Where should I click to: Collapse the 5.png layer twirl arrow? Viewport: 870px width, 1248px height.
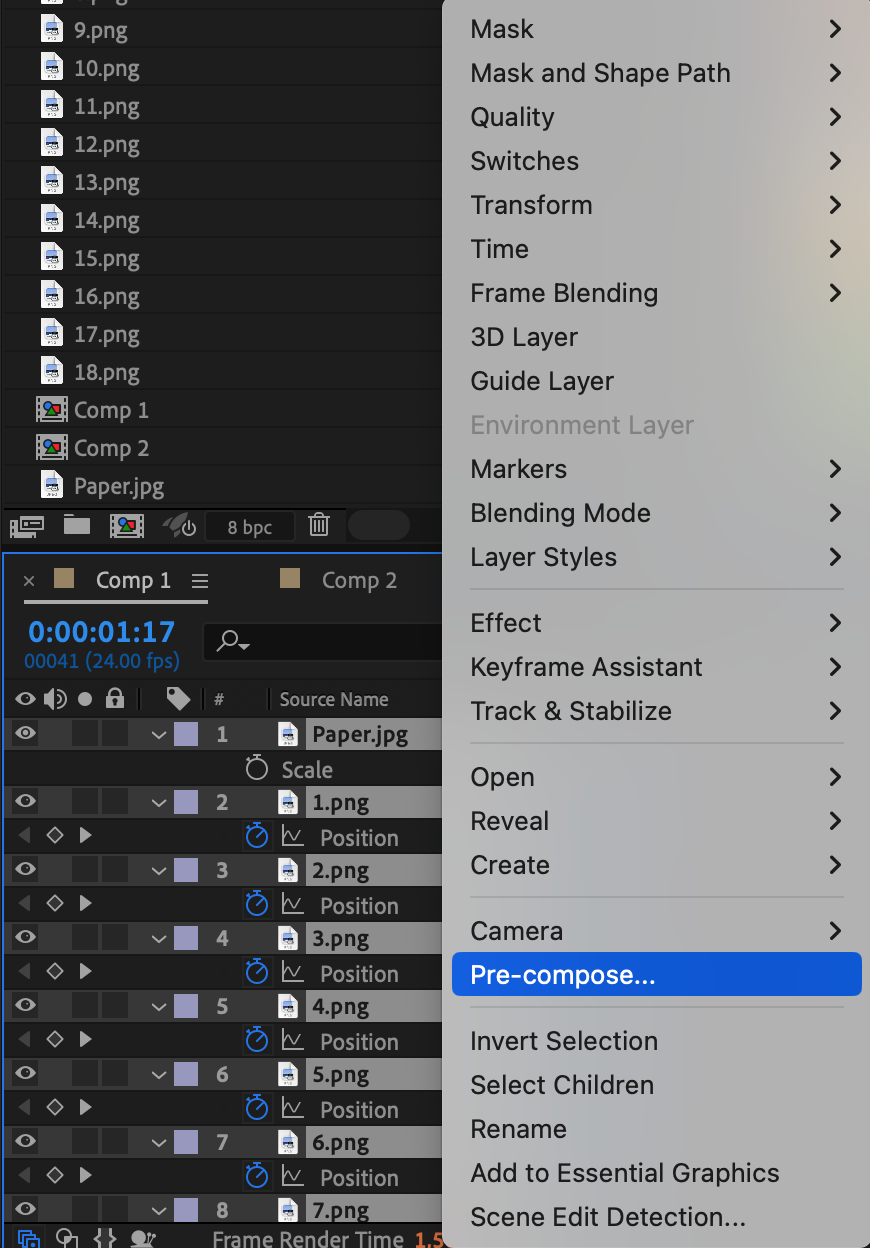point(158,1074)
